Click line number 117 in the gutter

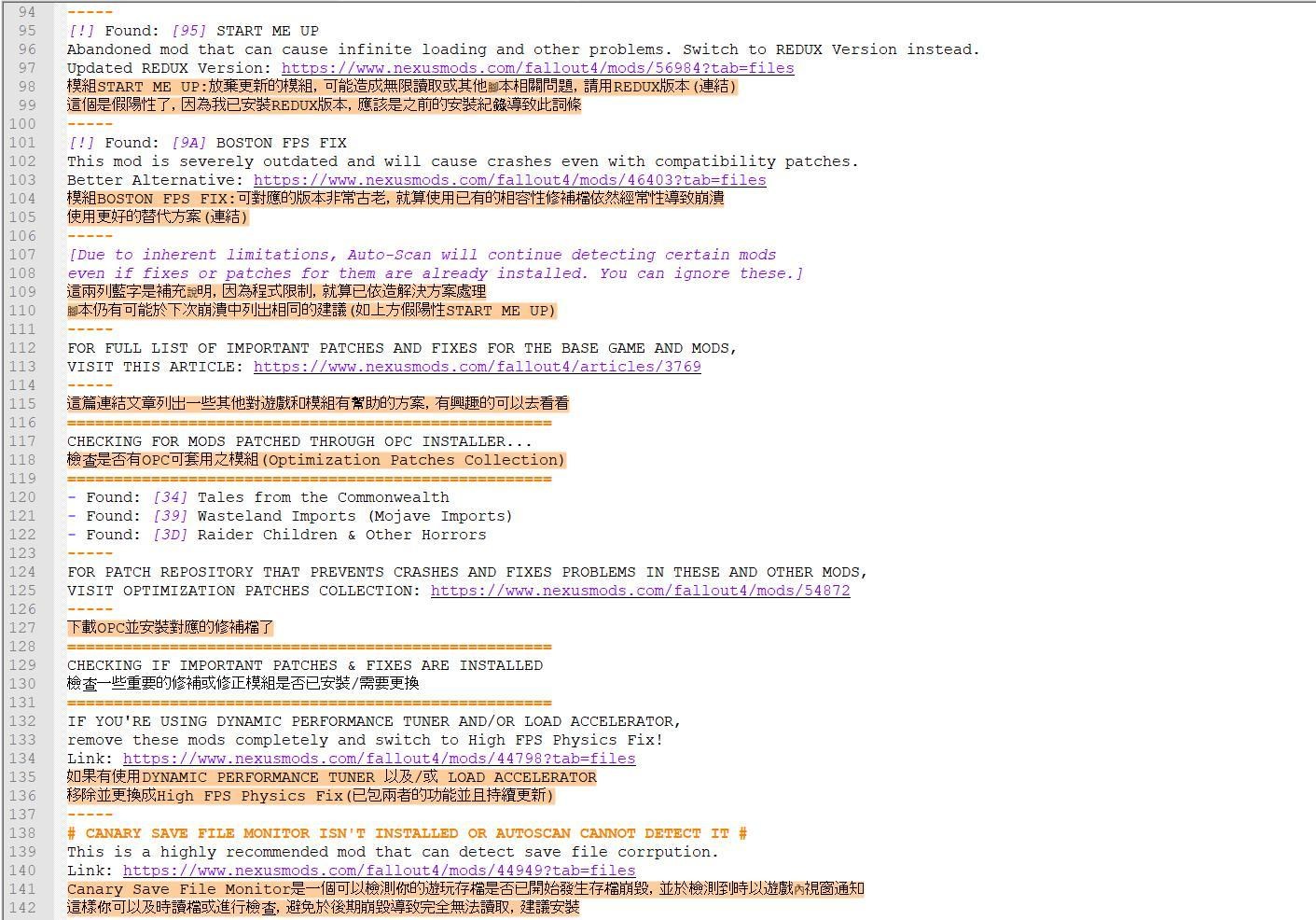tap(23, 441)
